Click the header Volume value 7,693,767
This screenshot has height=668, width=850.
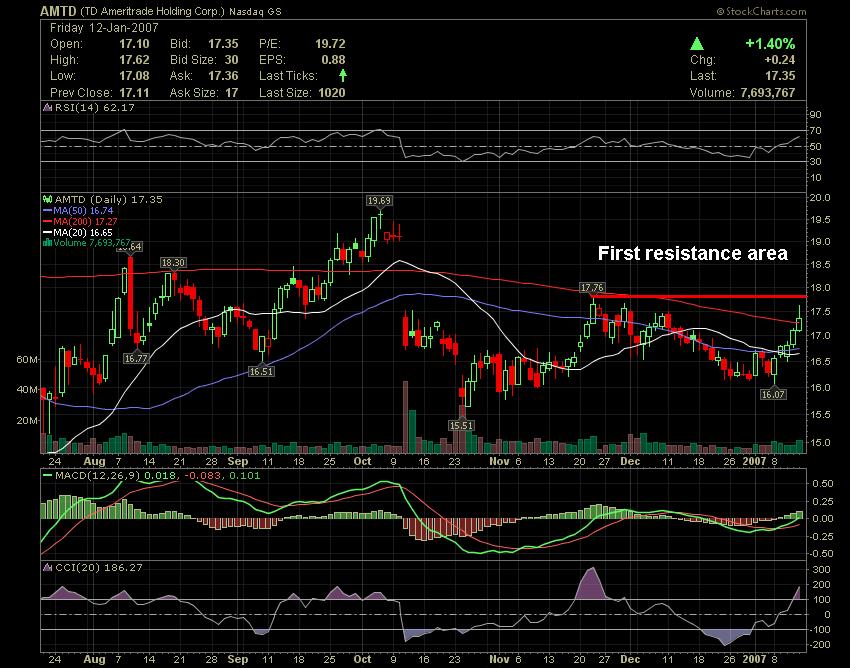768,92
